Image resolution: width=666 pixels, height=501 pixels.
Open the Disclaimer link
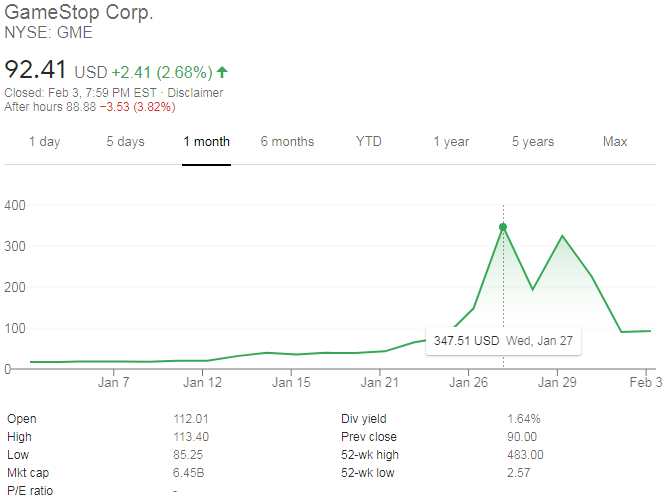coord(196,93)
